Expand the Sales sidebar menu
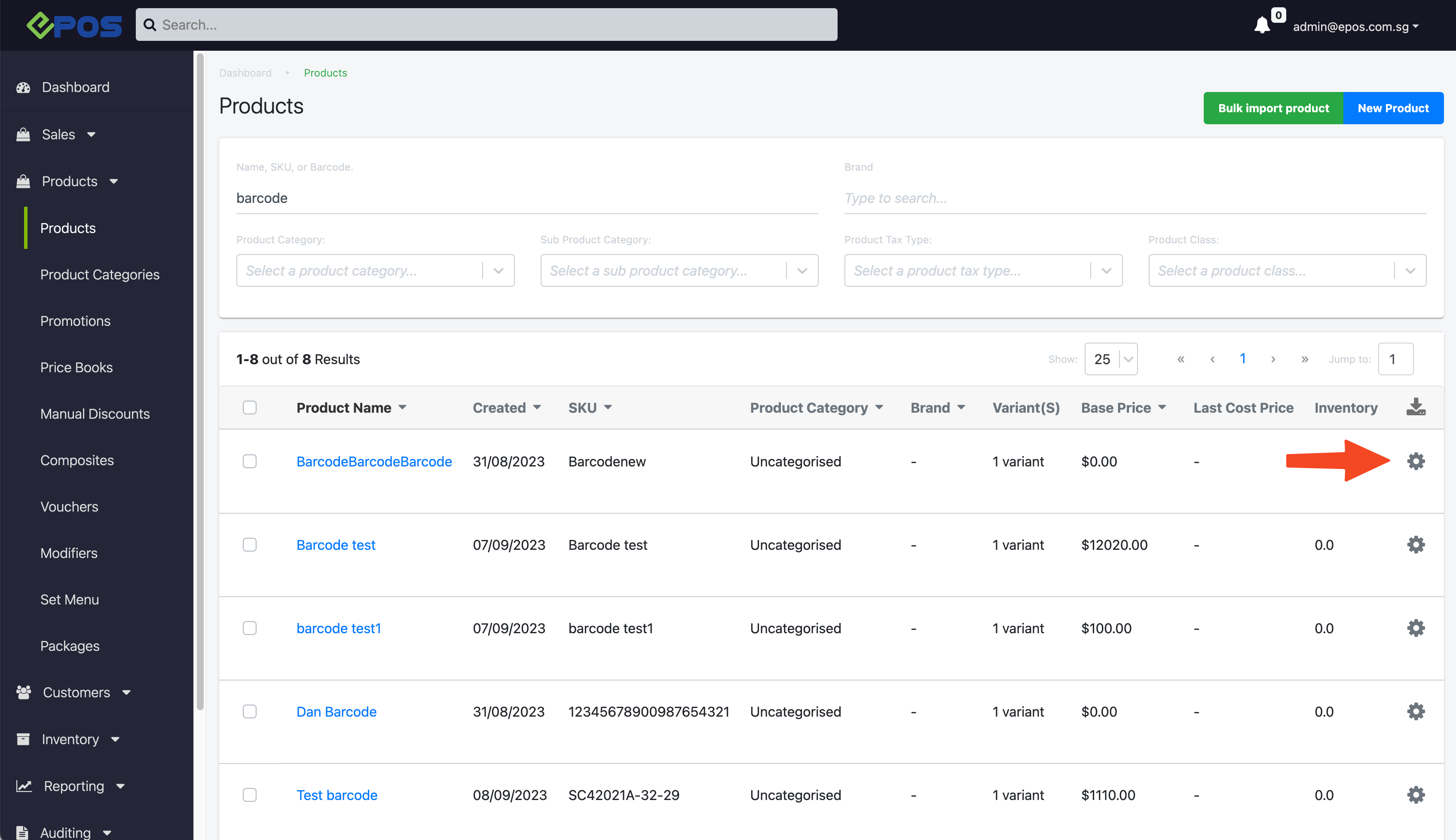 pyautogui.click(x=68, y=135)
